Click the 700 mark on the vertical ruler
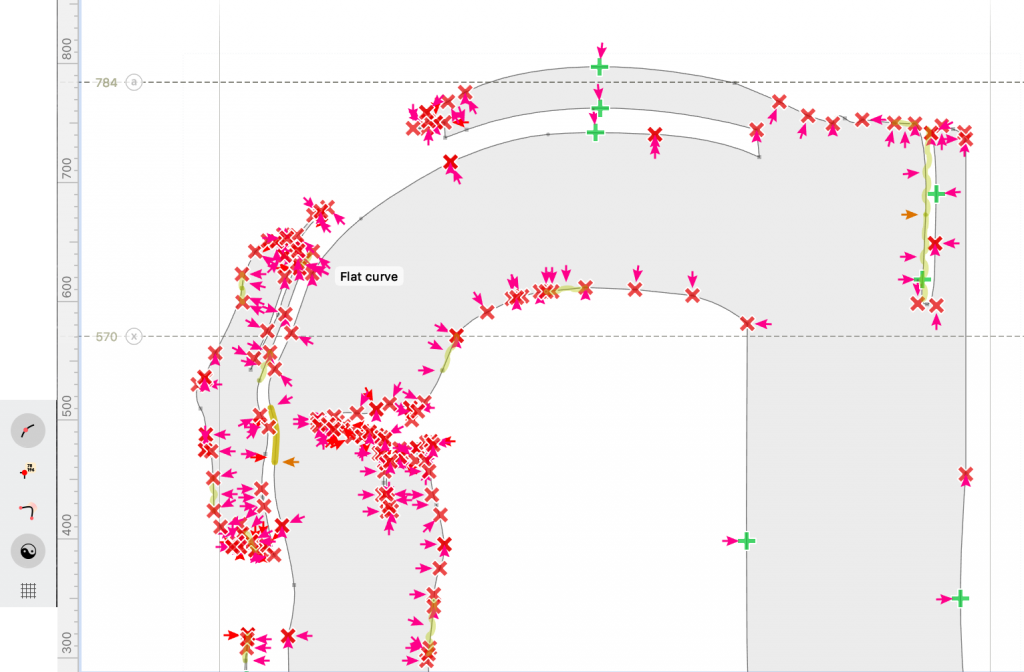The image size is (1024, 672). pos(68,168)
